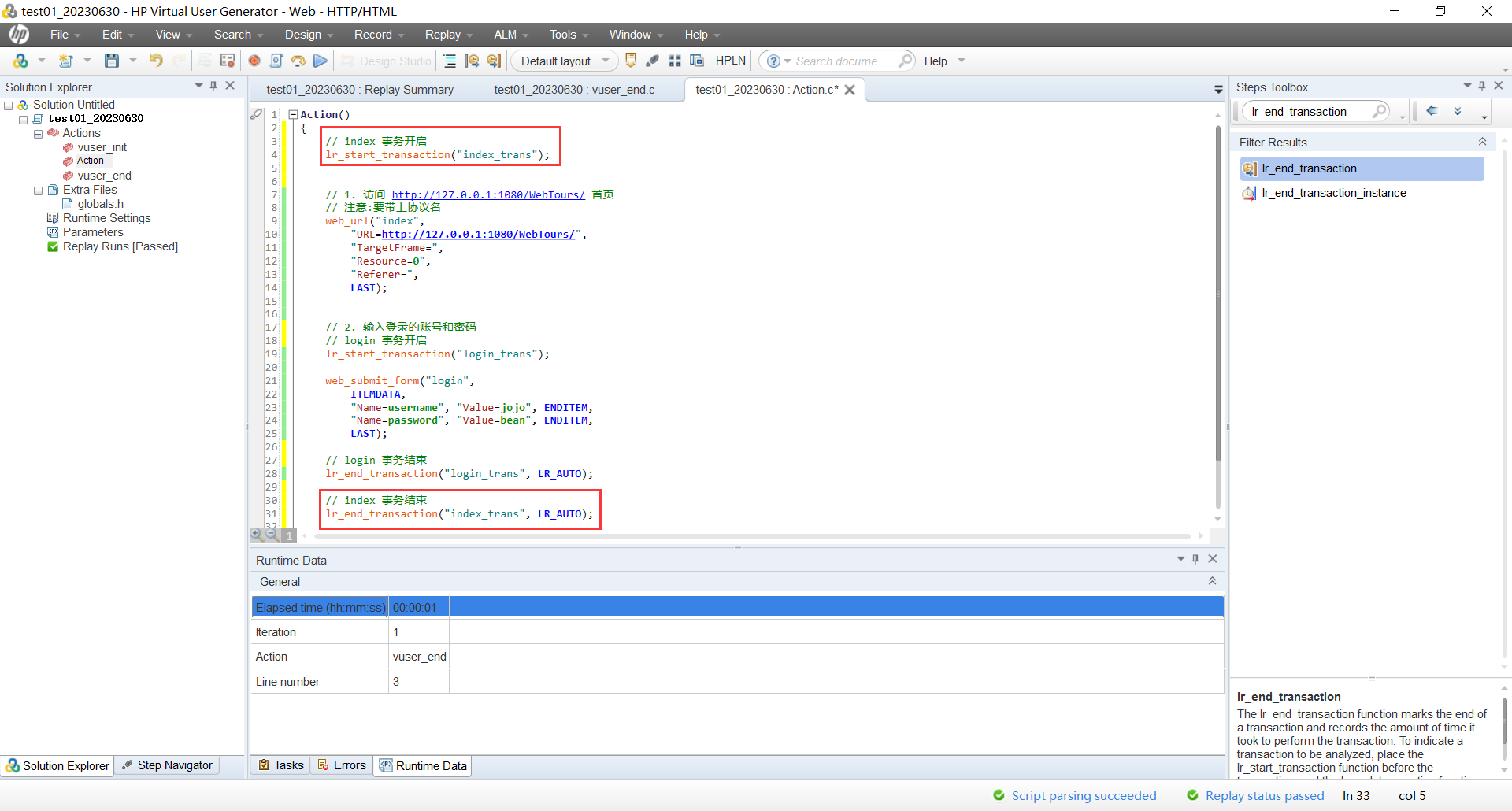
Task: Click the four-squares grid toolbar icon
Action: [675, 61]
